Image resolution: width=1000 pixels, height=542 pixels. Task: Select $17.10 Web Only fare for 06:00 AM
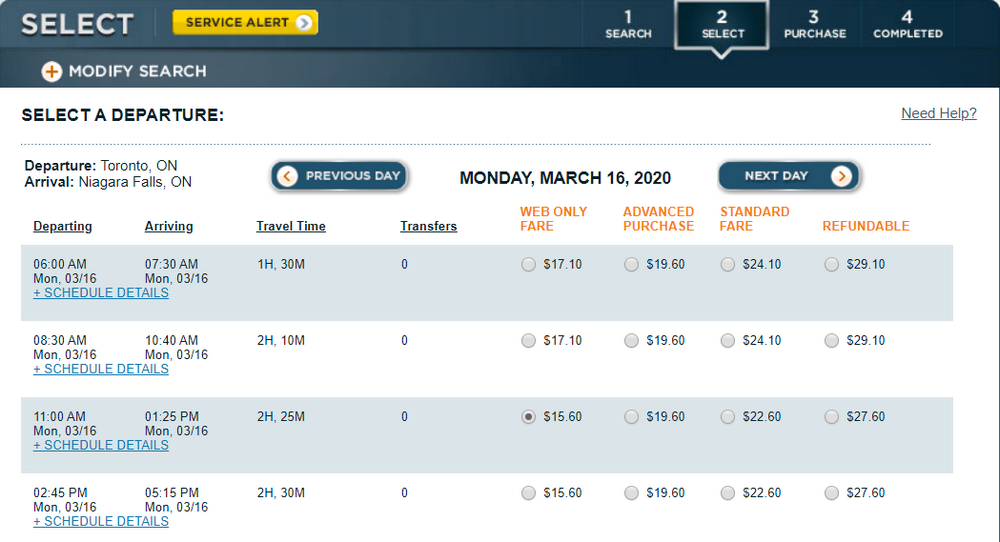pos(528,265)
